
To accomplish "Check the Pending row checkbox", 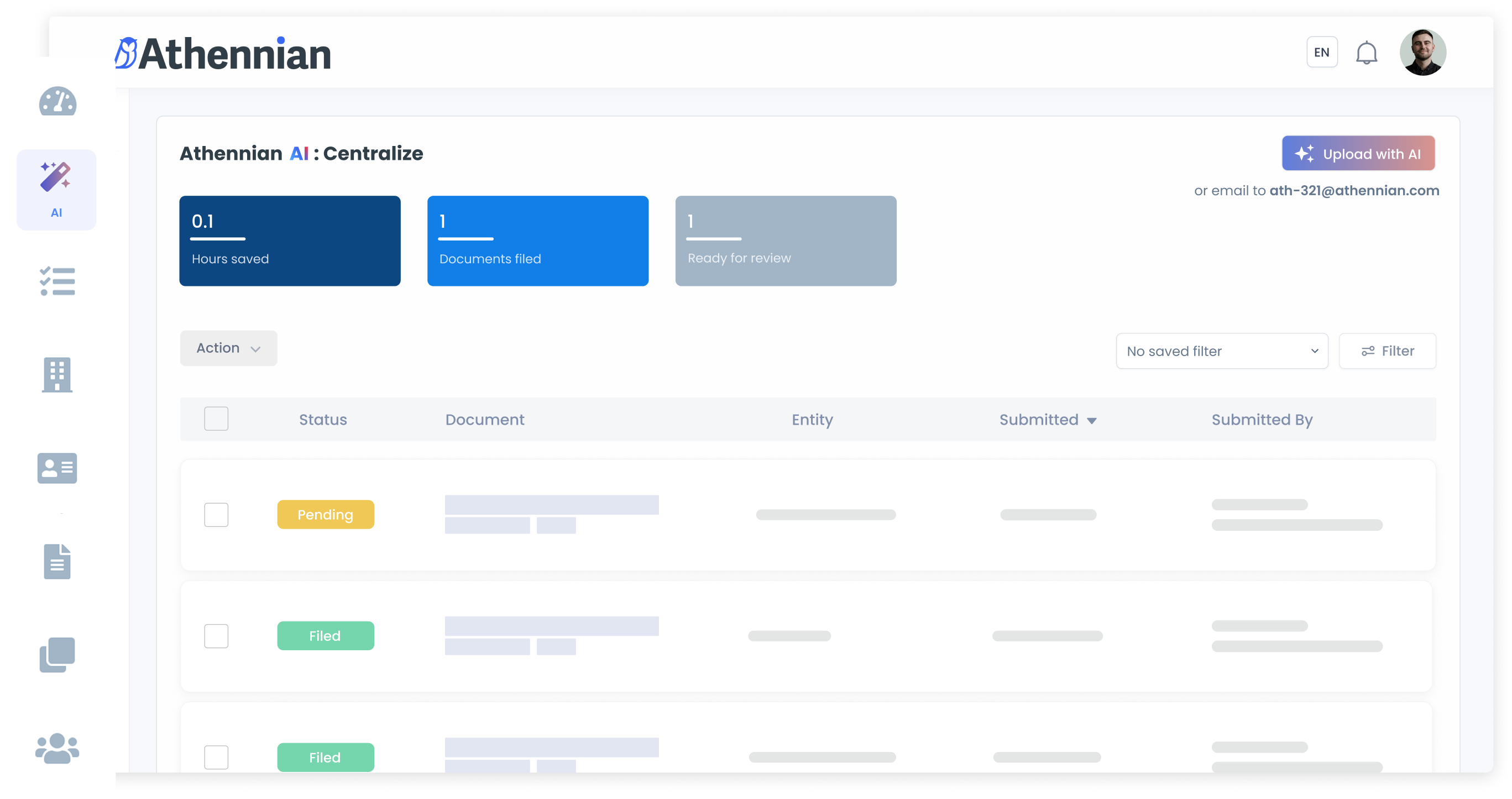I will click(x=216, y=514).
